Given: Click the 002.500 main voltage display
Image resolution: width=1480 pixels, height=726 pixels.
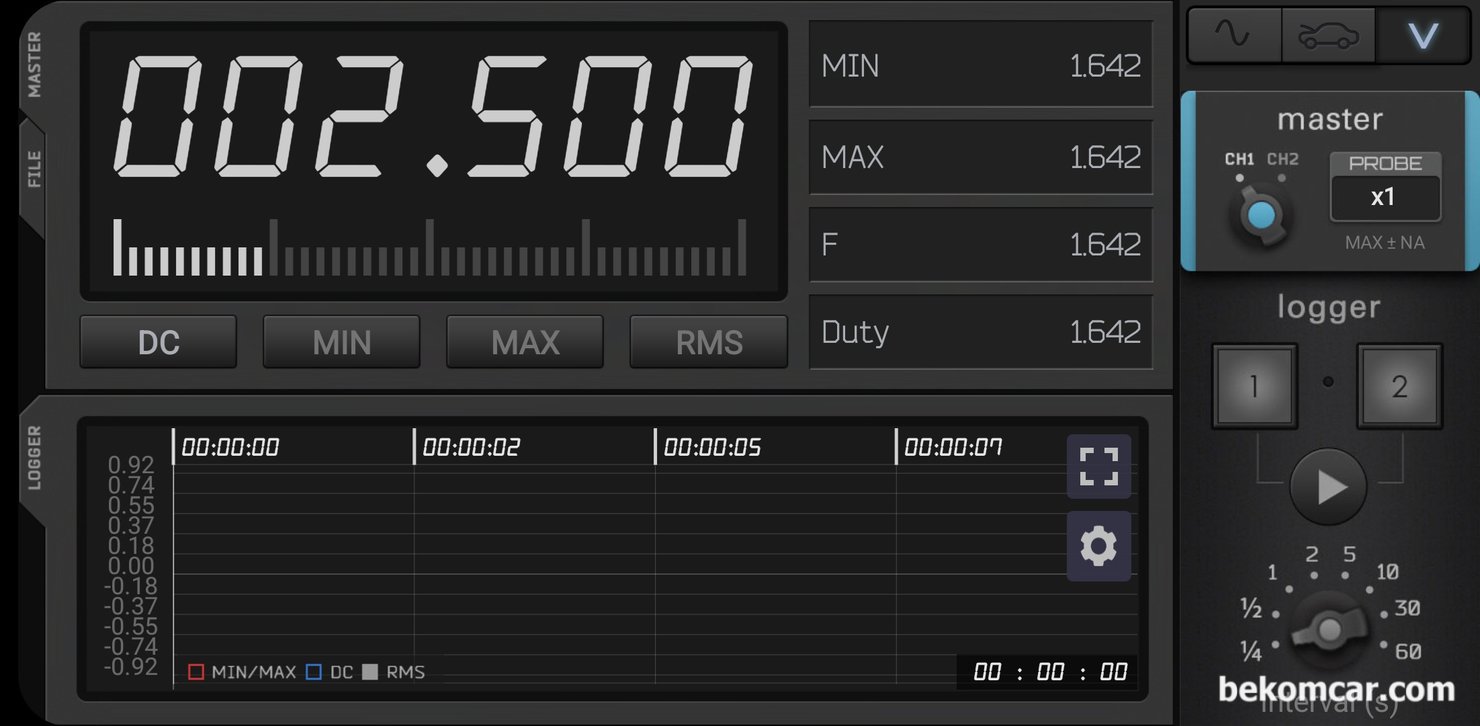Looking at the screenshot, I should click(x=434, y=118).
